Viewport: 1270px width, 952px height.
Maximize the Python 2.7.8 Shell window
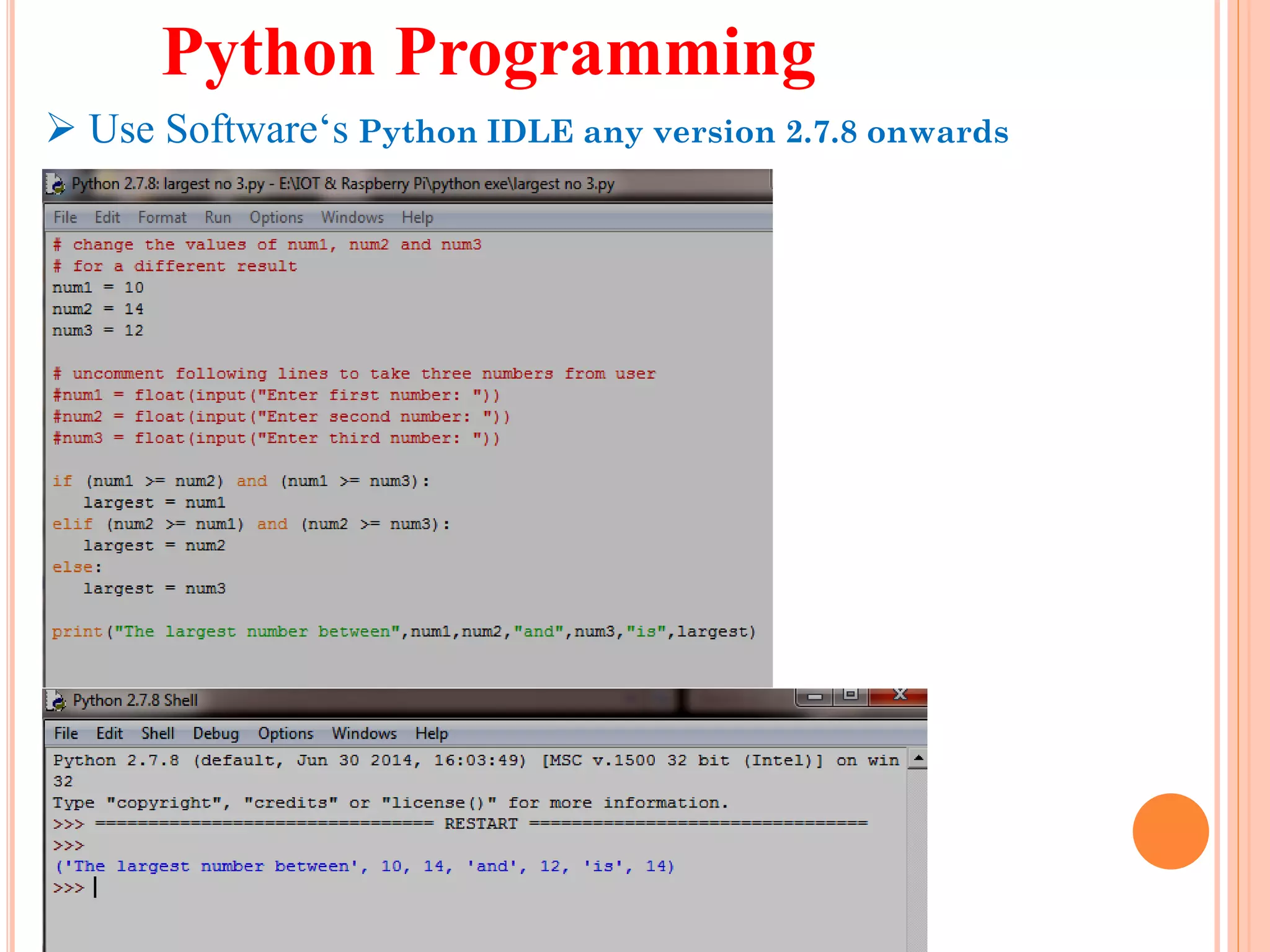tap(851, 697)
